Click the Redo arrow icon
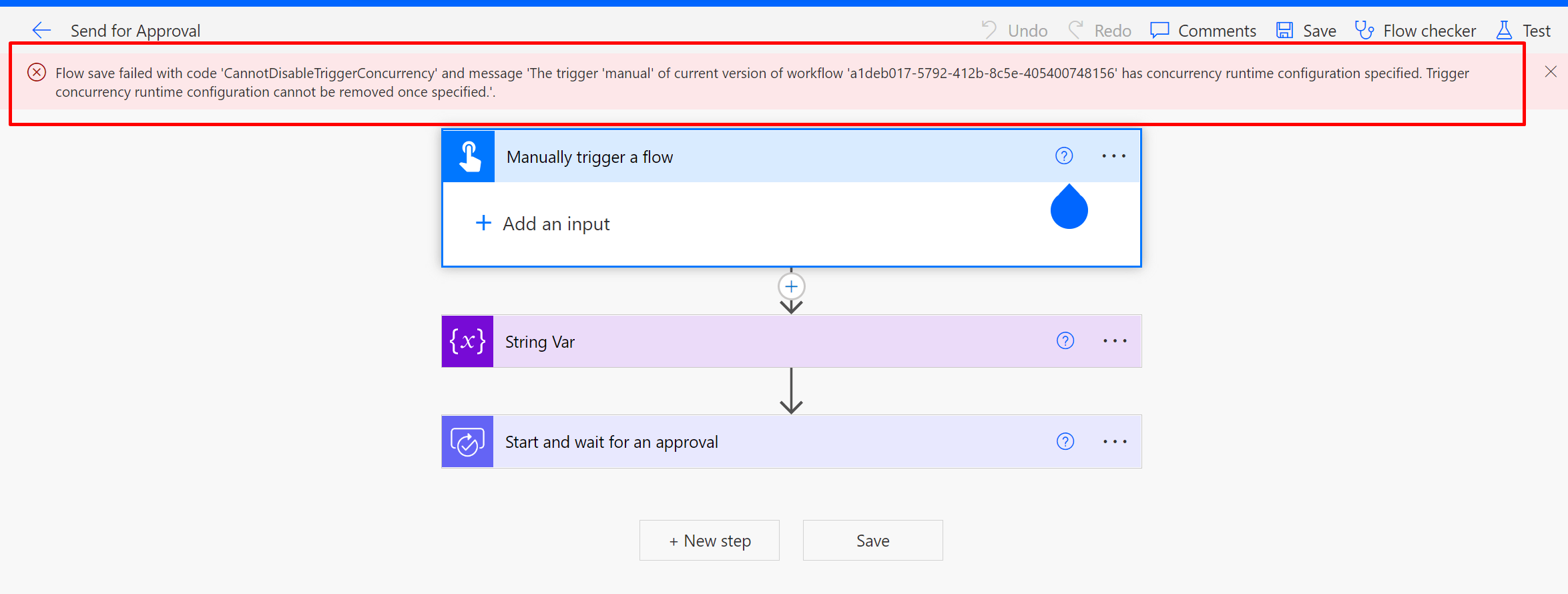This screenshot has height=594, width=1568. (1076, 30)
